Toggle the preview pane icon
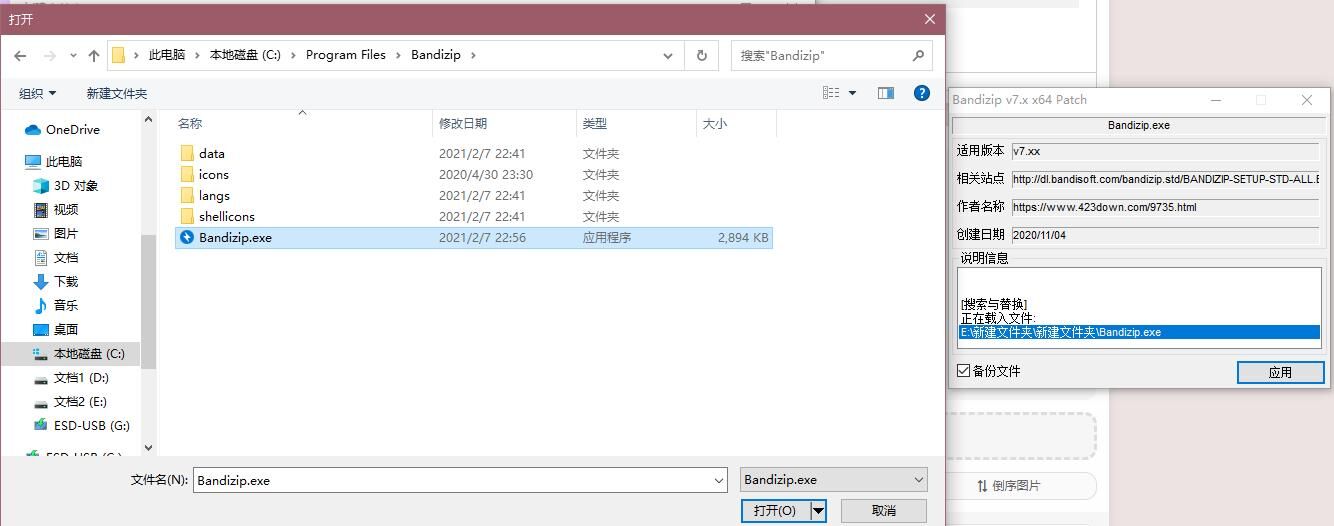 pos(885,93)
